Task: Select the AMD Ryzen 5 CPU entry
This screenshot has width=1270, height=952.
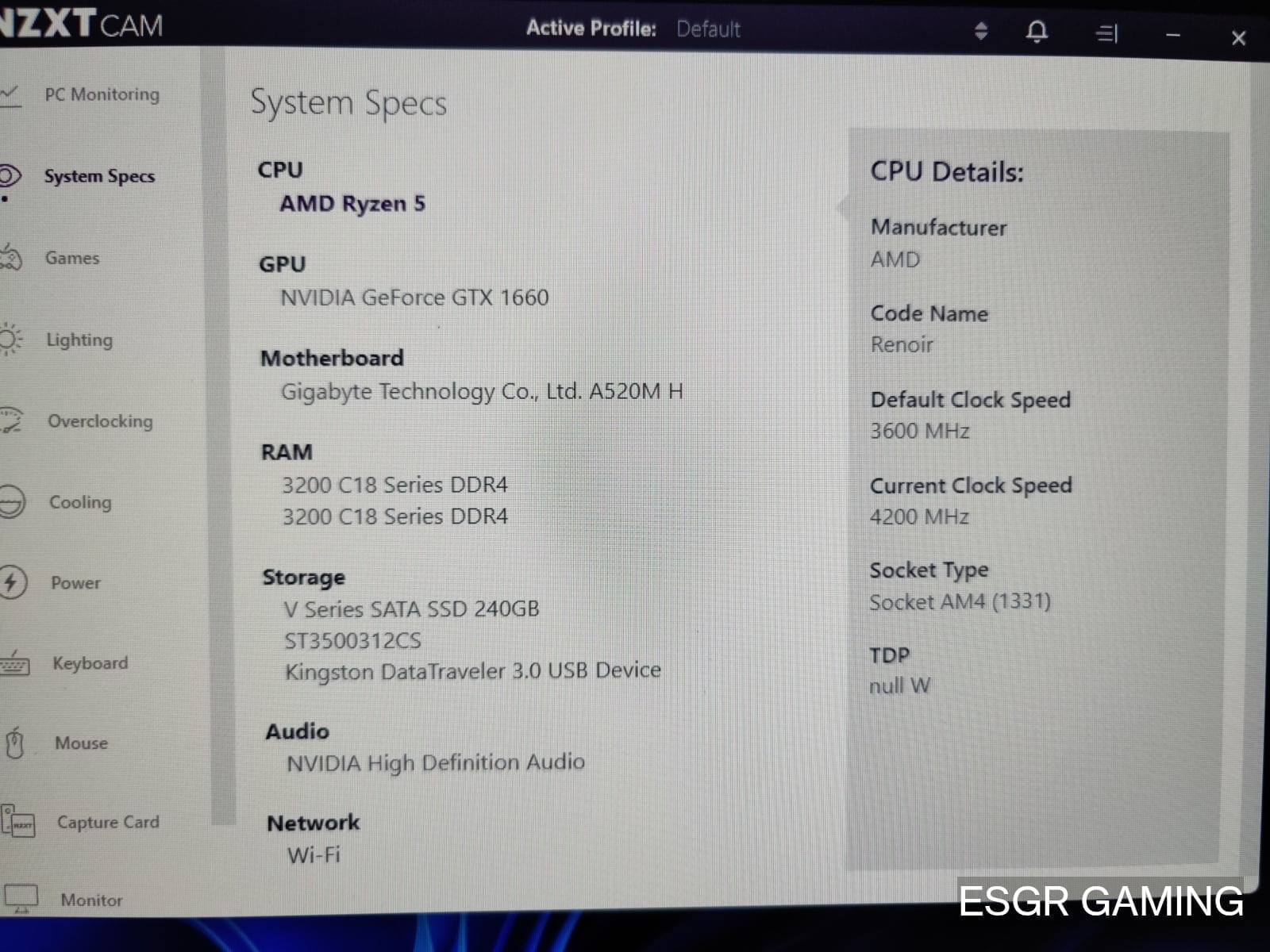Action: pyautogui.click(x=352, y=204)
